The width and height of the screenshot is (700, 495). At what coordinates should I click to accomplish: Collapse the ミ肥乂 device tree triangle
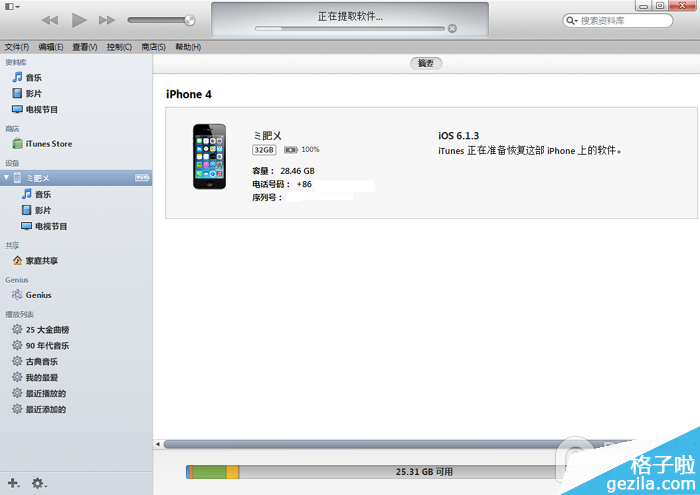coord(6,178)
